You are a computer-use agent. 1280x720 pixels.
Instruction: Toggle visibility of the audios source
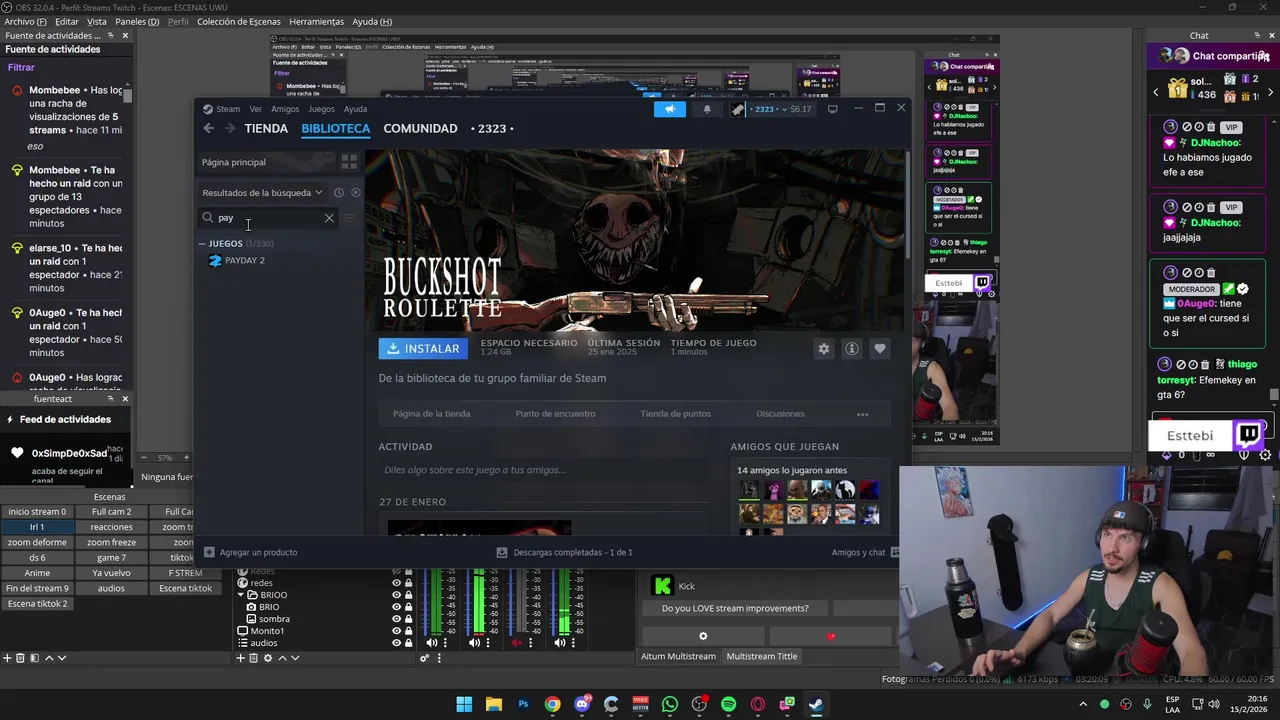(x=396, y=643)
